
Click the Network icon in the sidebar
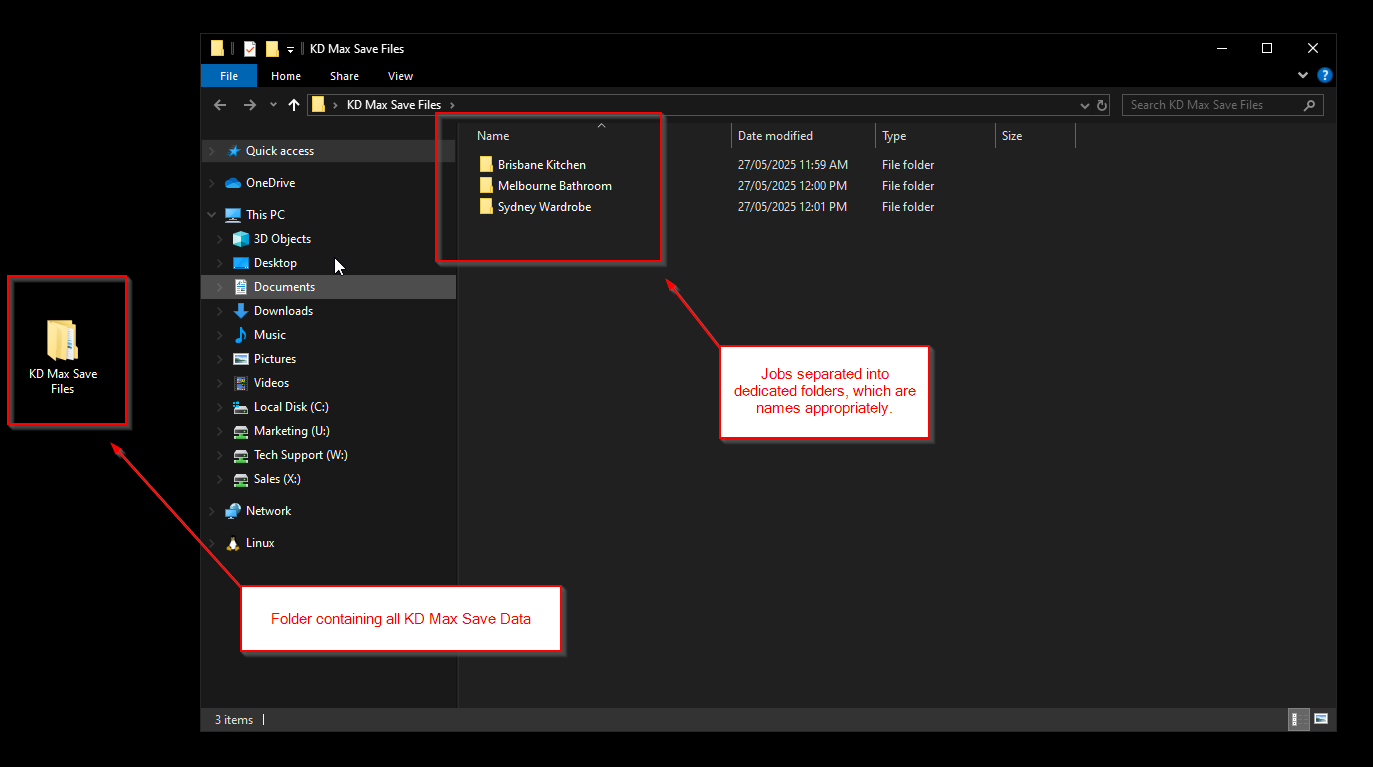pyautogui.click(x=233, y=511)
